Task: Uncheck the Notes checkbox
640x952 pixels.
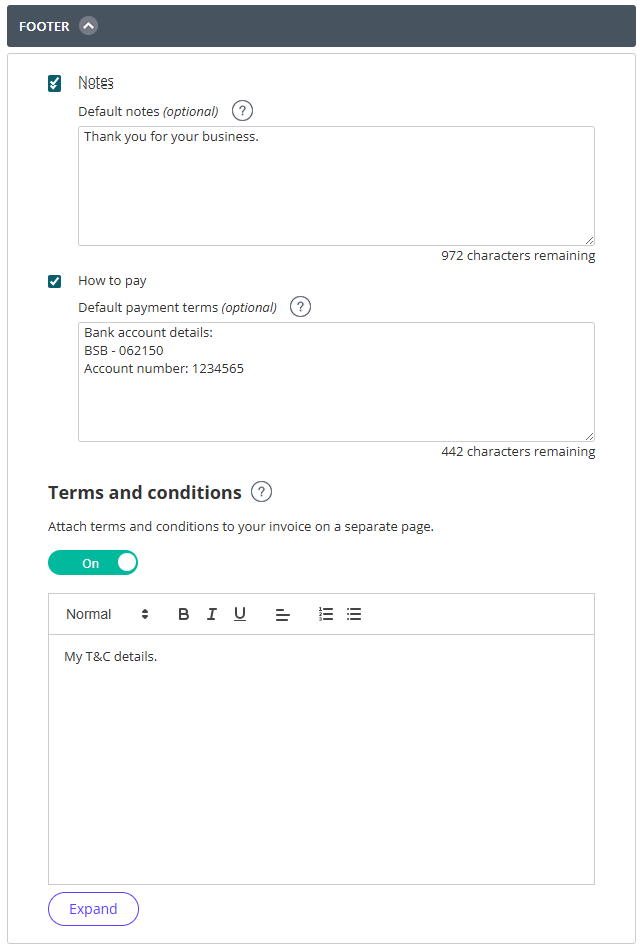Action: click(55, 83)
